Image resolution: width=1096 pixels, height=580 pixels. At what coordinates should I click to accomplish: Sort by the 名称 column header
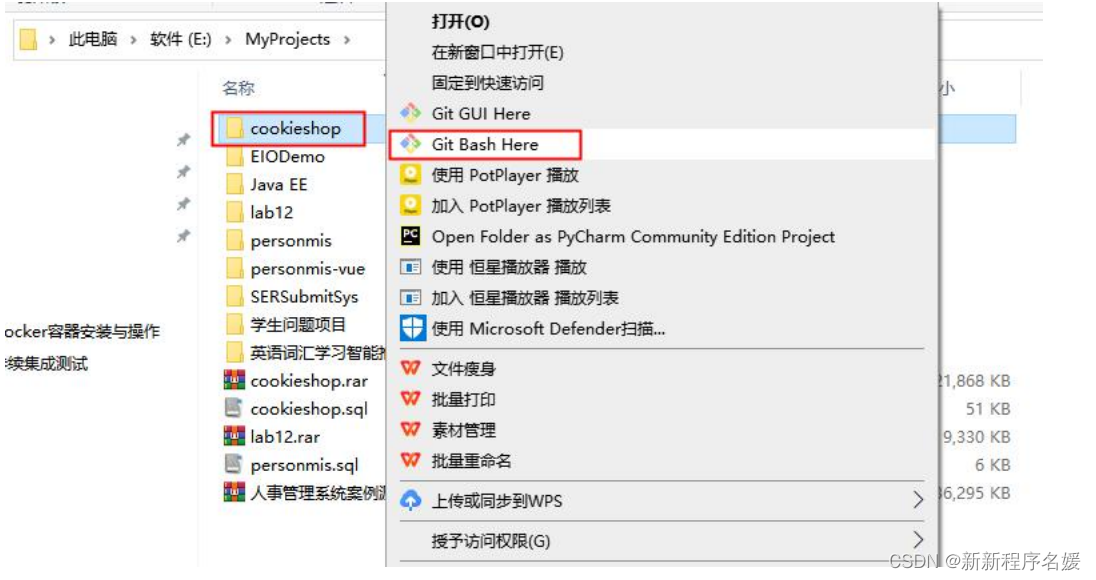click(x=238, y=89)
